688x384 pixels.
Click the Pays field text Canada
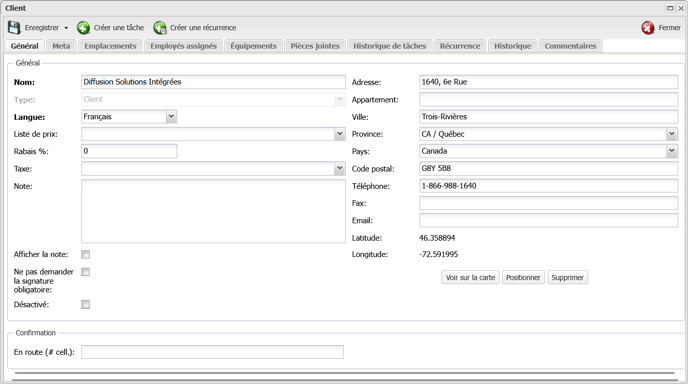point(434,151)
